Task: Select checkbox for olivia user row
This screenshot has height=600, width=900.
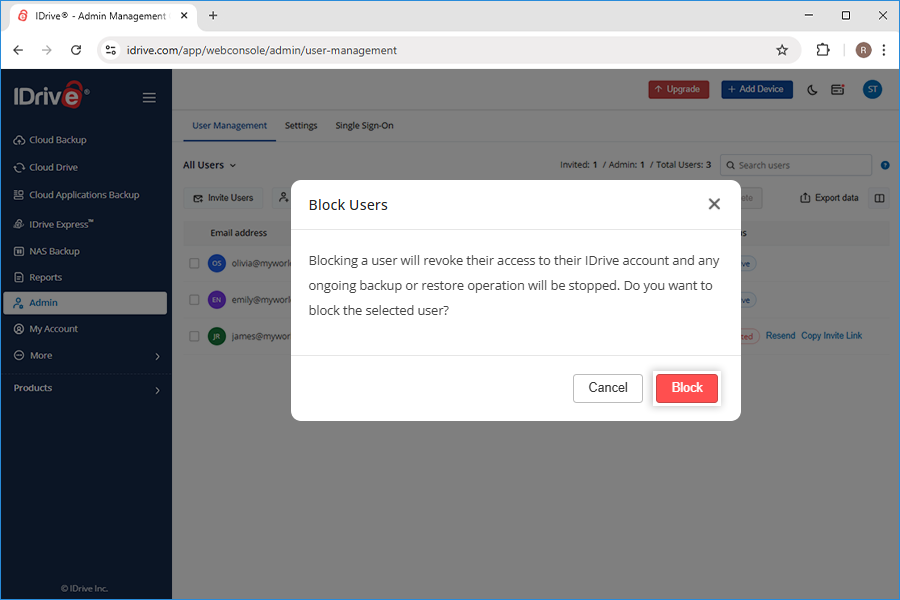Action: tap(194, 264)
